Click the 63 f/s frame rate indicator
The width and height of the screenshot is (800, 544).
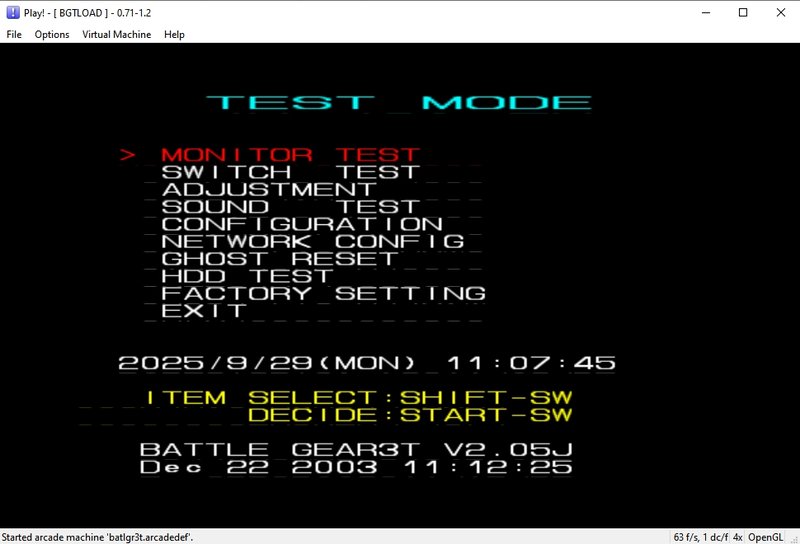(701, 537)
